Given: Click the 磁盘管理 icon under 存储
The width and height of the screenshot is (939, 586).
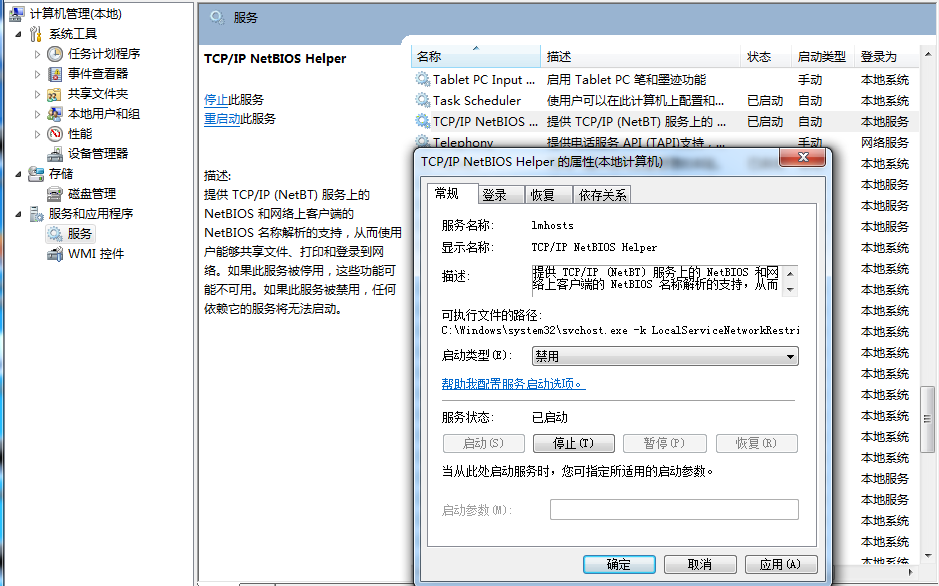Looking at the screenshot, I should [x=53, y=194].
